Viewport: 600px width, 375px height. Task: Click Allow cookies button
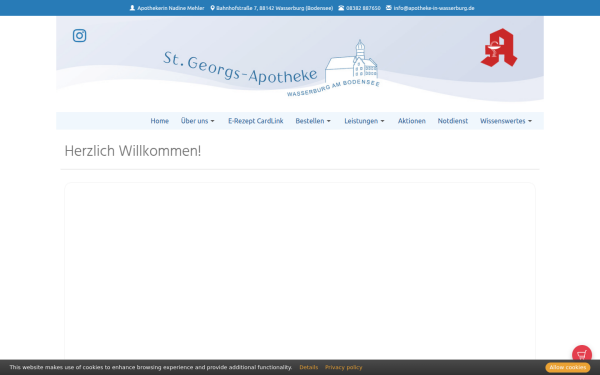[567, 367]
